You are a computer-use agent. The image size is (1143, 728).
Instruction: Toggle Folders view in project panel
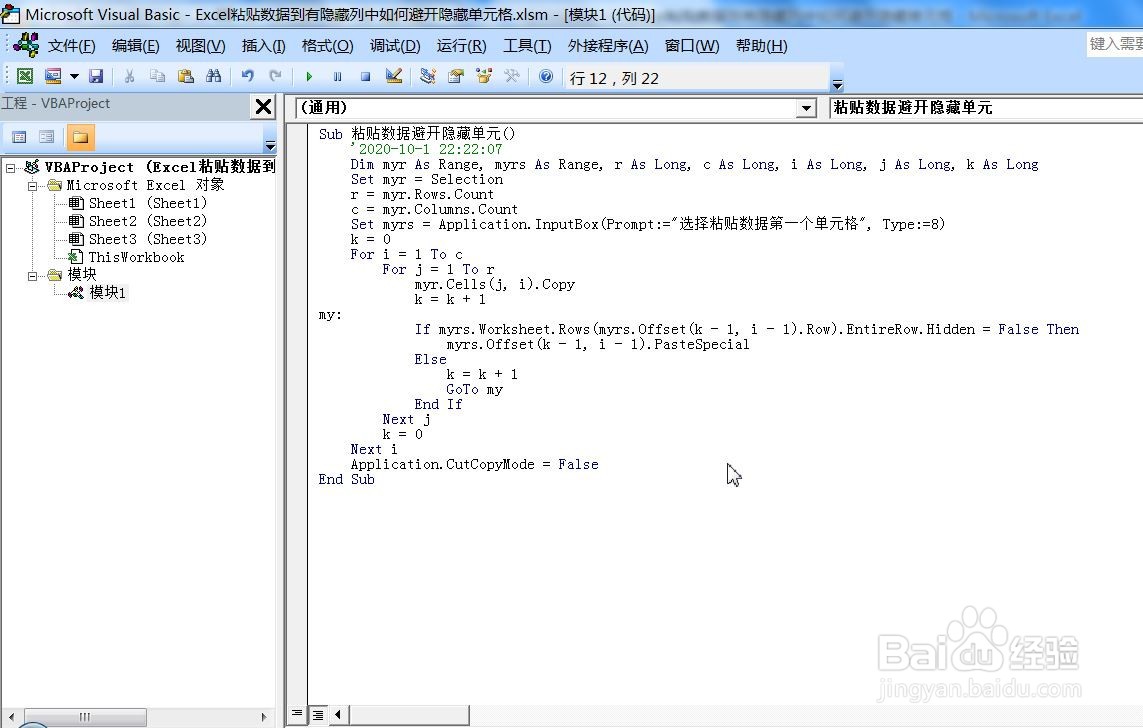80,137
